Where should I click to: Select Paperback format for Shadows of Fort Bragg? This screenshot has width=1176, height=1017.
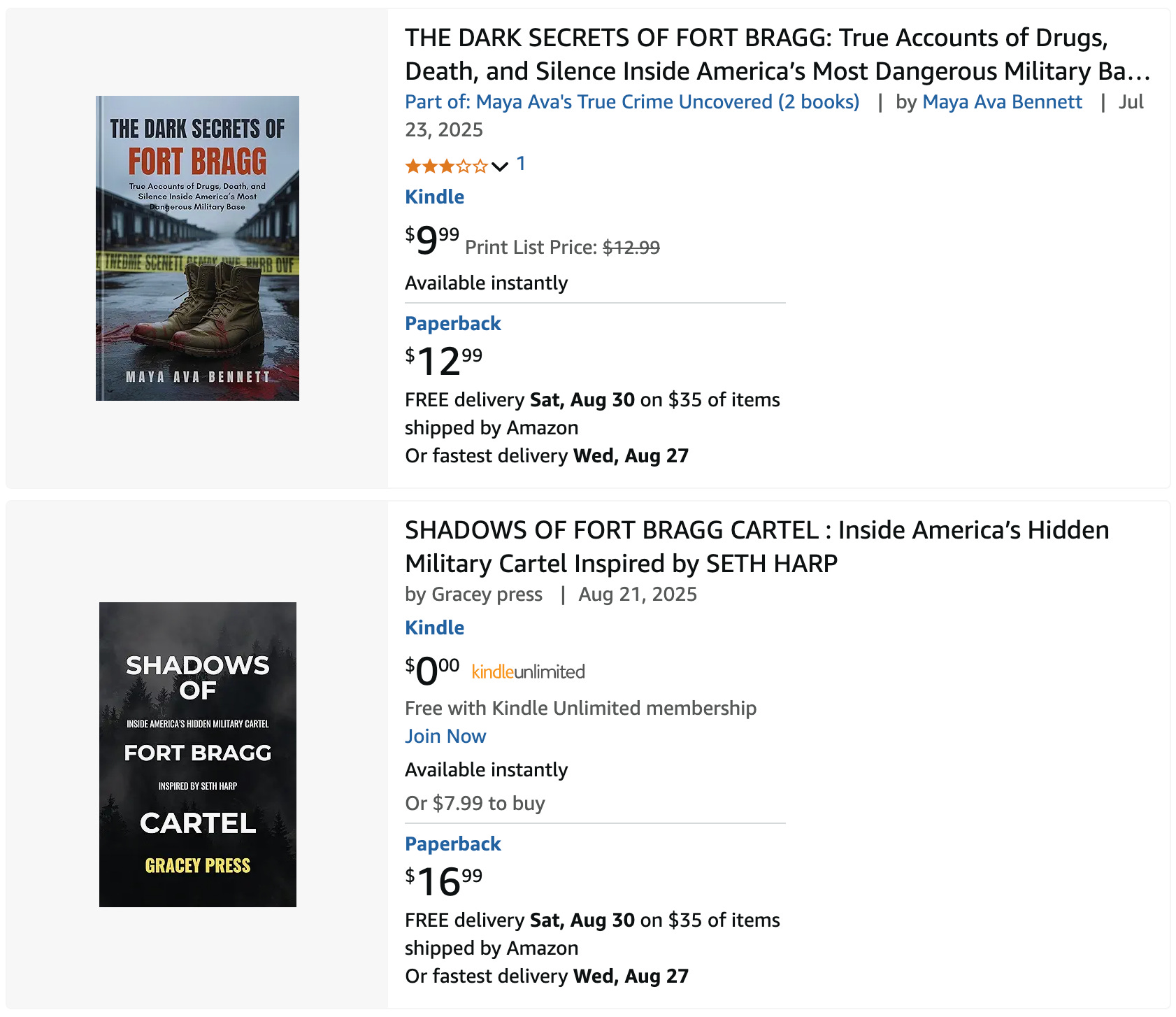tap(452, 844)
